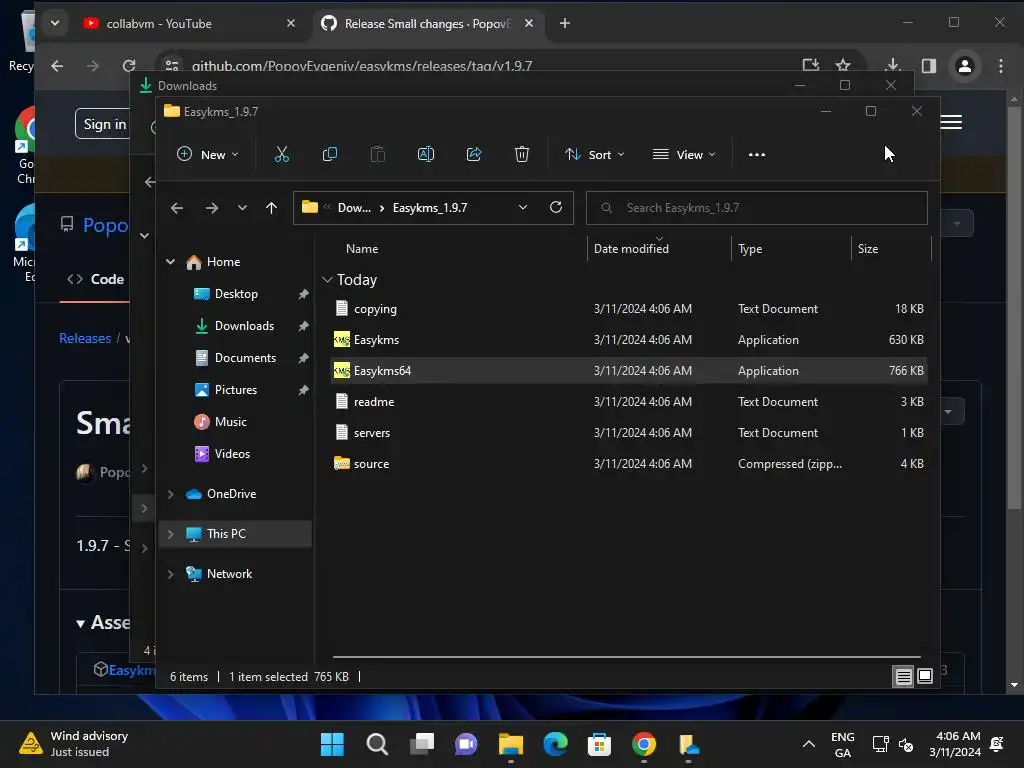Open Chrome tab search dropdown
This screenshot has height=768, width=1024.
(x=55, y=24)
